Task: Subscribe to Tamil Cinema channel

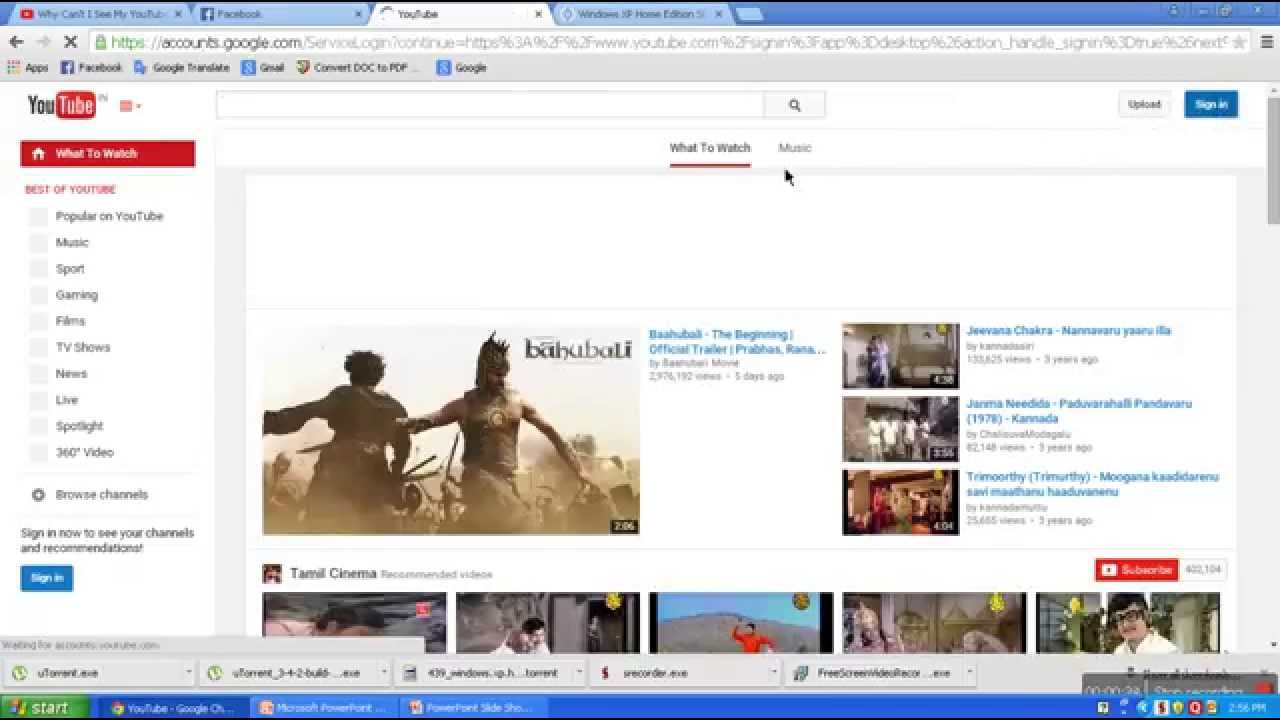Action: tap(1137, 570)
